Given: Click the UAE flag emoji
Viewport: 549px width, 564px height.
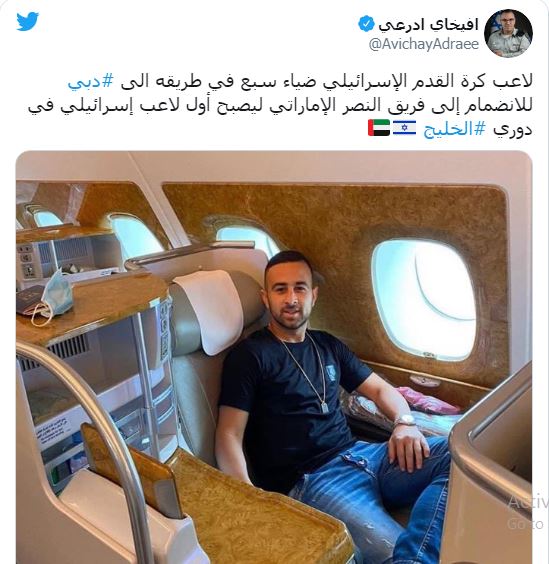Looking at the screenshot, I should 379,128.
